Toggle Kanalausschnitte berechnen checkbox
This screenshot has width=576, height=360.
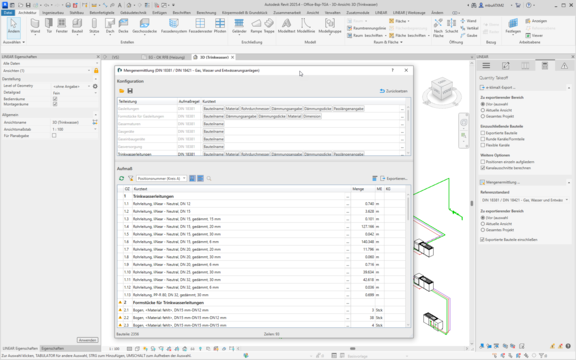pyautogui.click(x=483, y=168)
